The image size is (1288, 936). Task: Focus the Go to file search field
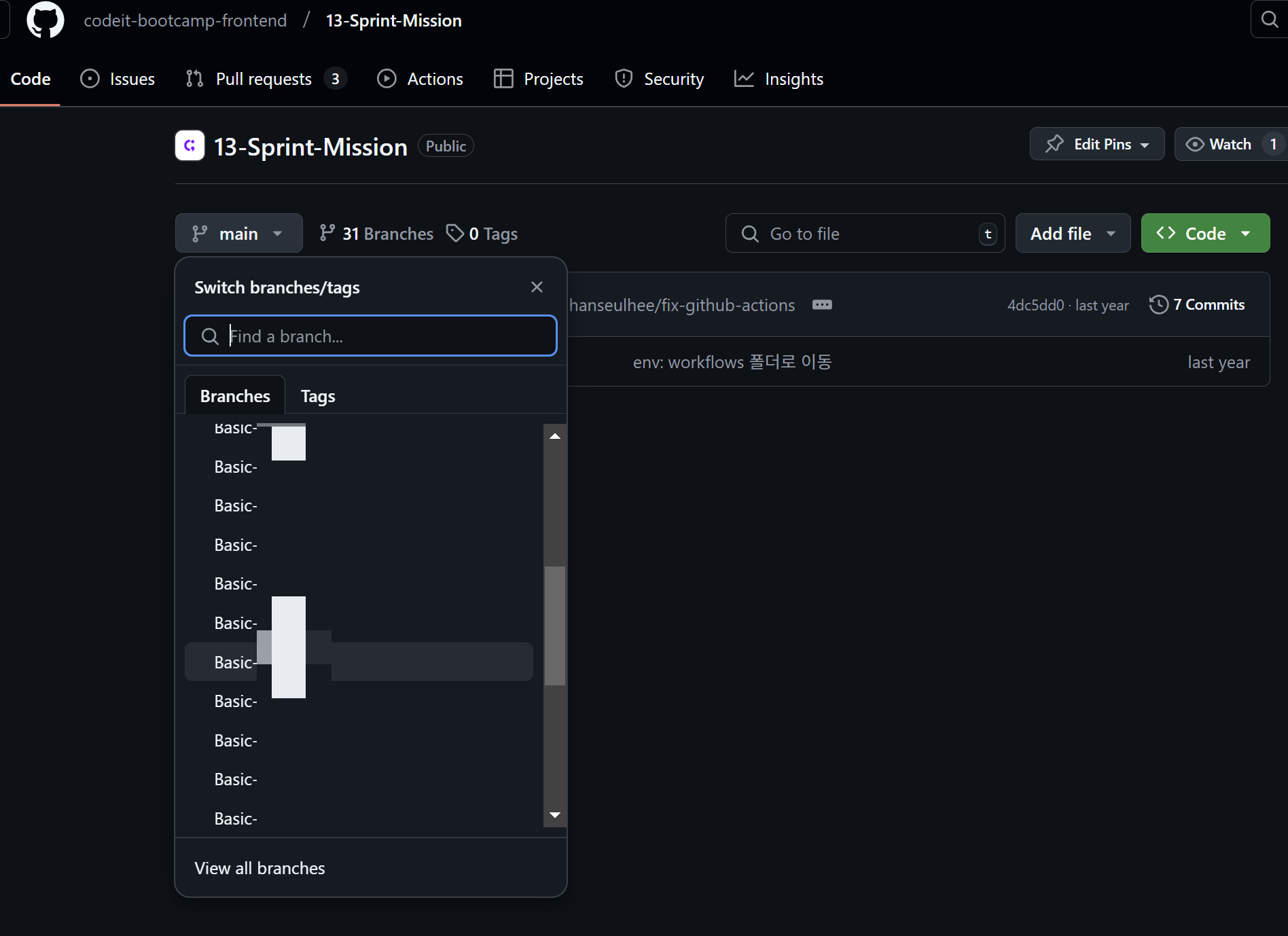pyautogui.click(x=865, y=233)
